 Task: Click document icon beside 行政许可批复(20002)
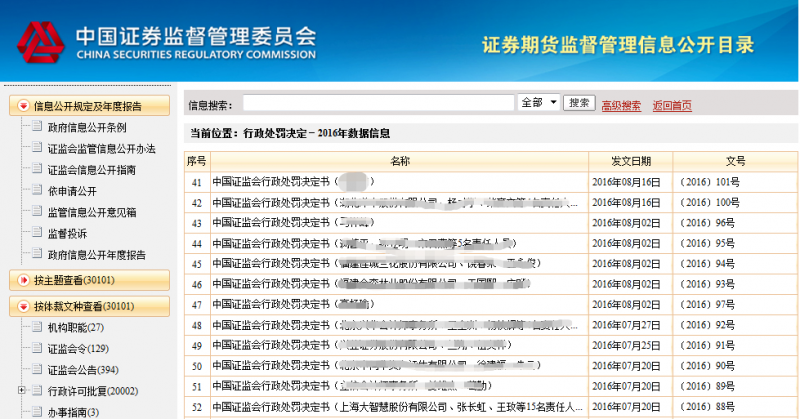37,389
